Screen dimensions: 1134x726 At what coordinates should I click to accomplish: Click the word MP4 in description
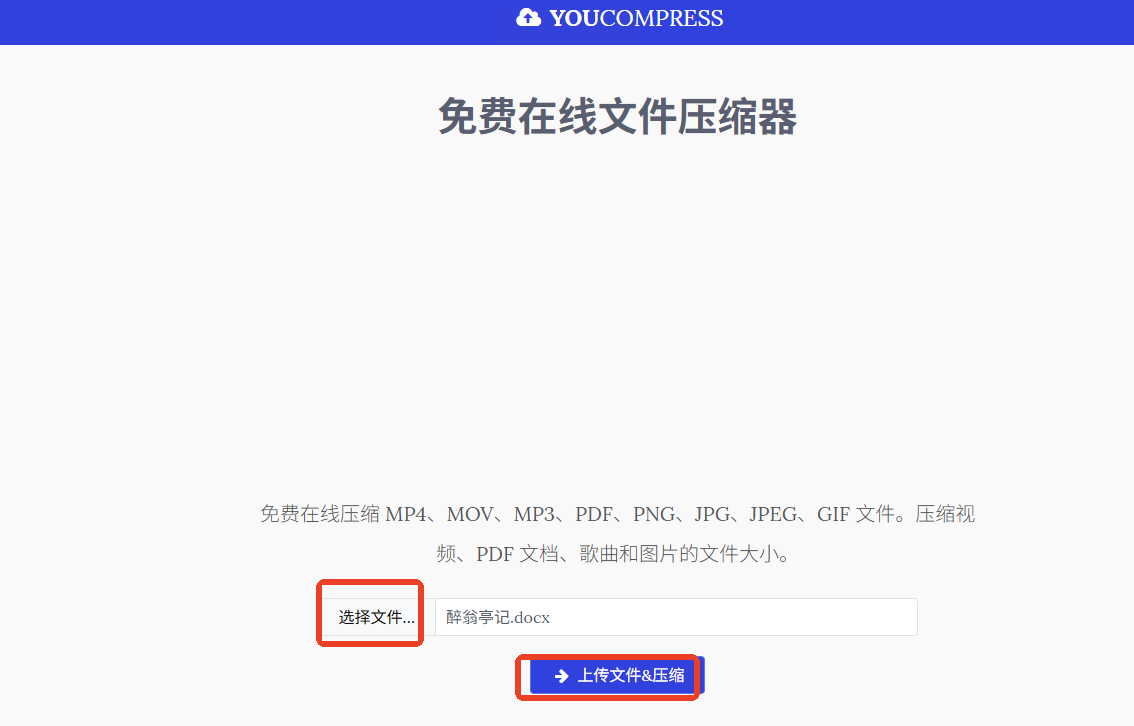coord(406,514)
